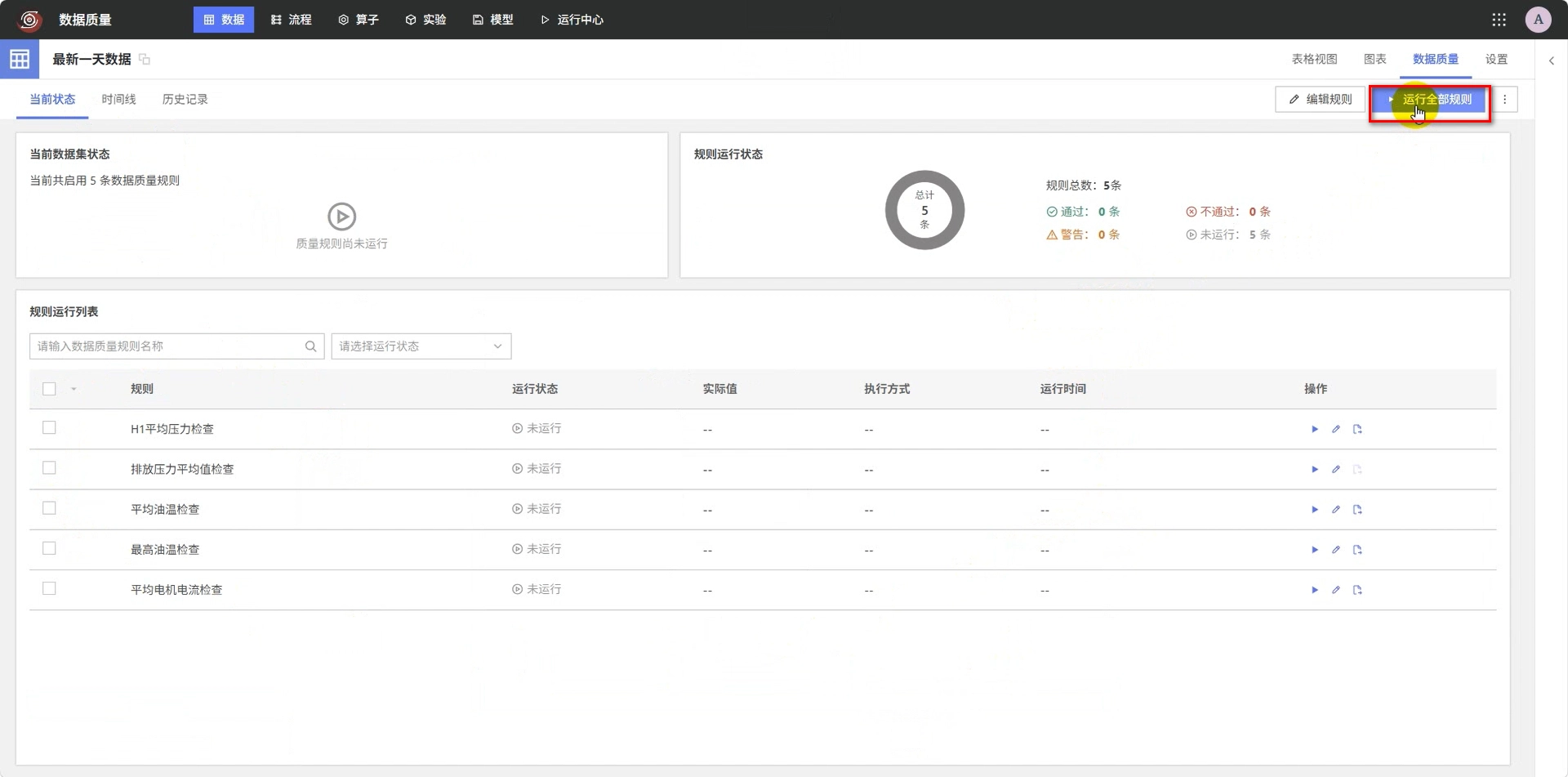Open the 表格视图 tab
This screenshot has width=1568, height=777.
(x=1314, y=59)
